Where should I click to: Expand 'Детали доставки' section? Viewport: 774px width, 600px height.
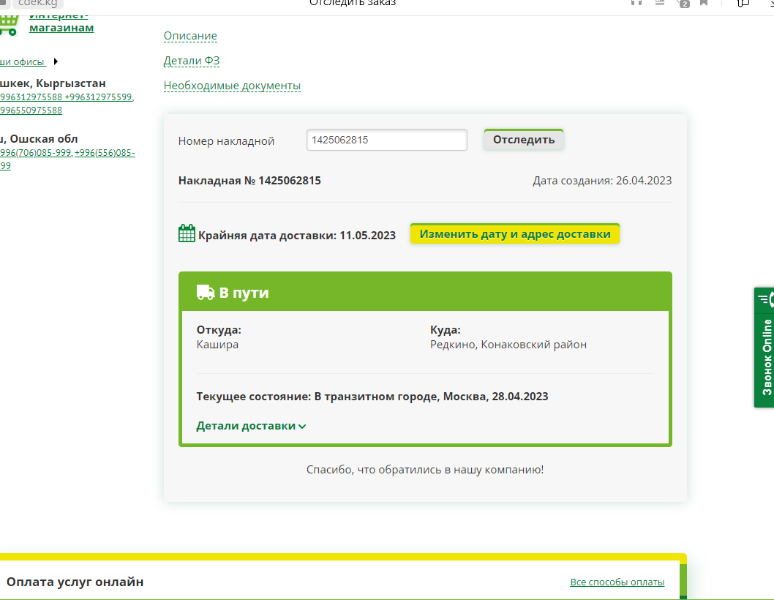click(x=246, y=425)
